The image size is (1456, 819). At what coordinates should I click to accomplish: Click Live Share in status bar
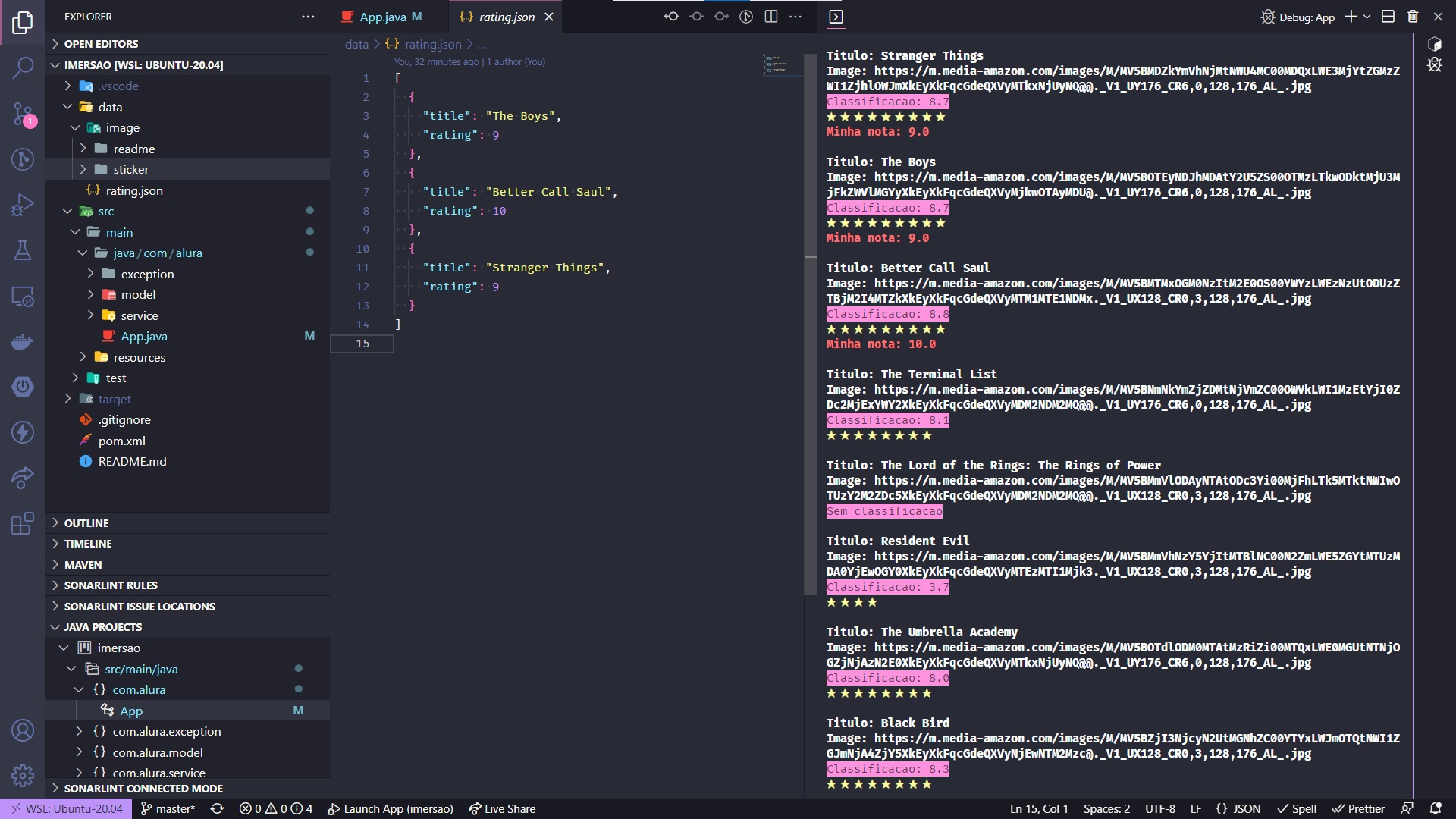[x=502, y=808]
